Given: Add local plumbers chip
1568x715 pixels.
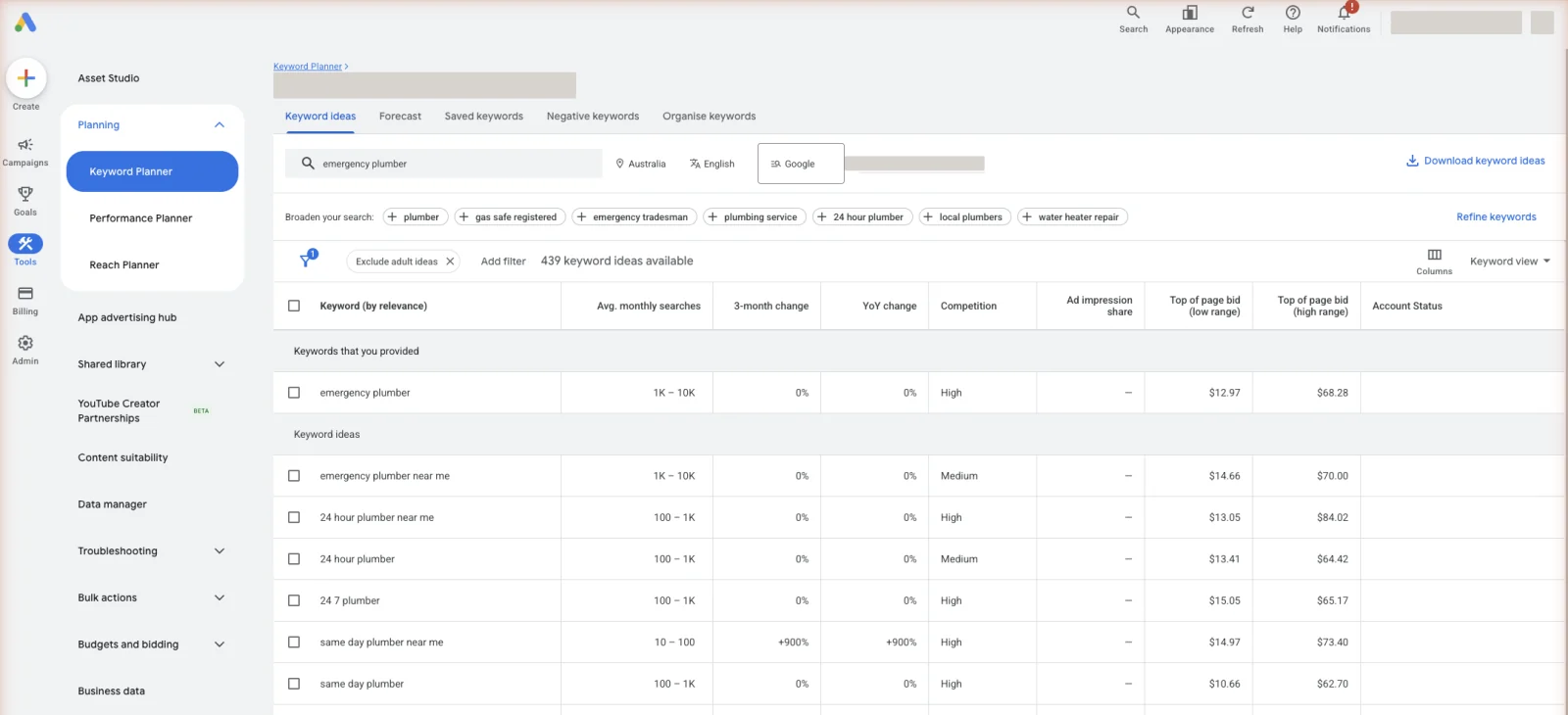Looking at the screenshot, I should pos(965,216).
